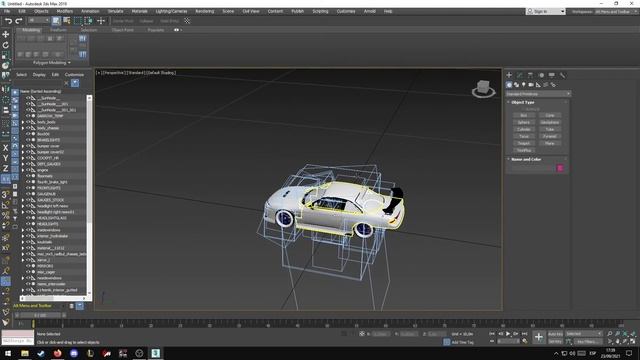This screenshot has width=640, height=360.
Task: Open the Rendering menu
Action: click(205, 11)
